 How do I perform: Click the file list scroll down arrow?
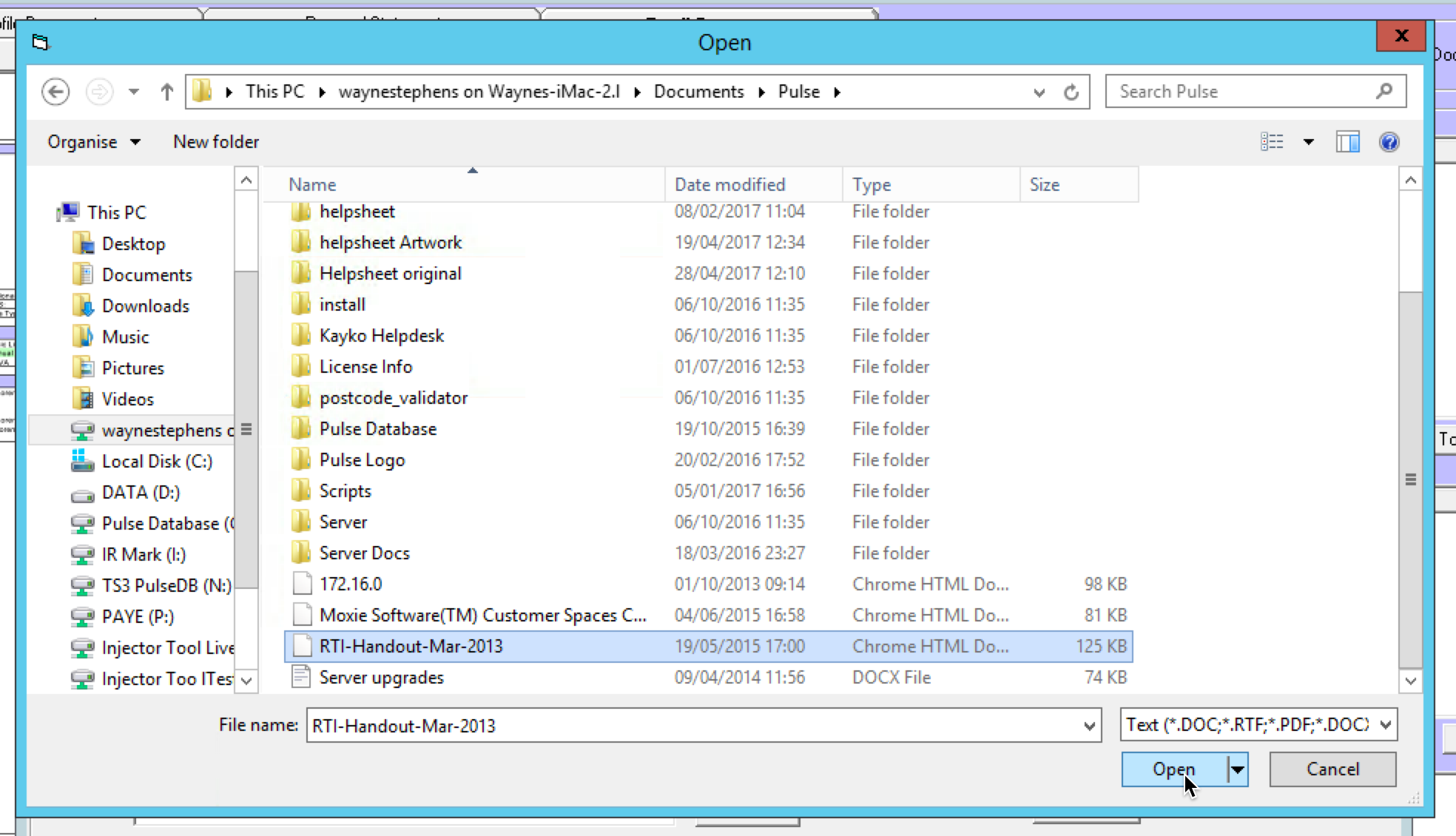[1410, 681]
